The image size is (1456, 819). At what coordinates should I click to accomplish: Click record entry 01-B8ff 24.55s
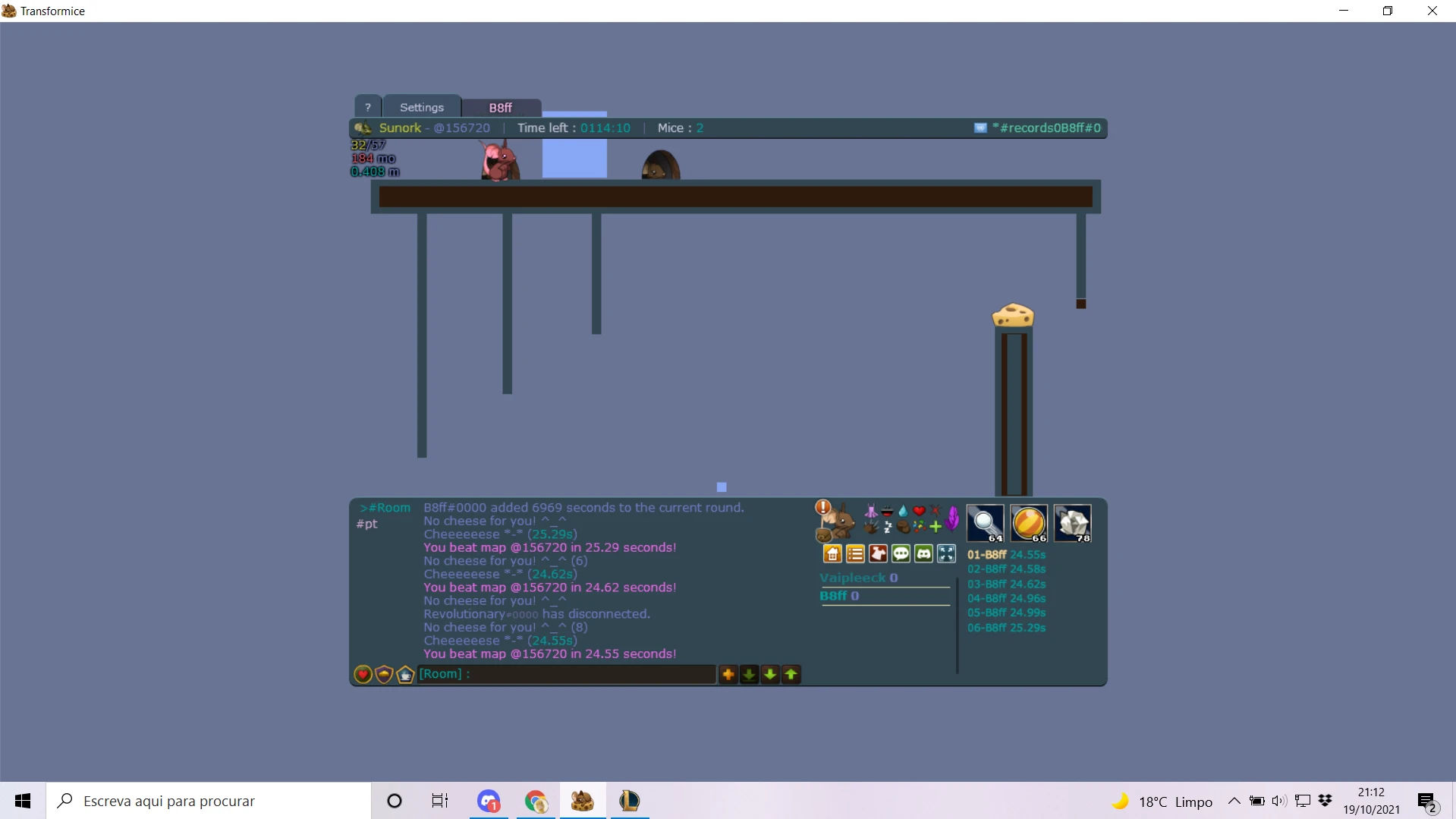pyautogui.click(x=1006, y=555)
